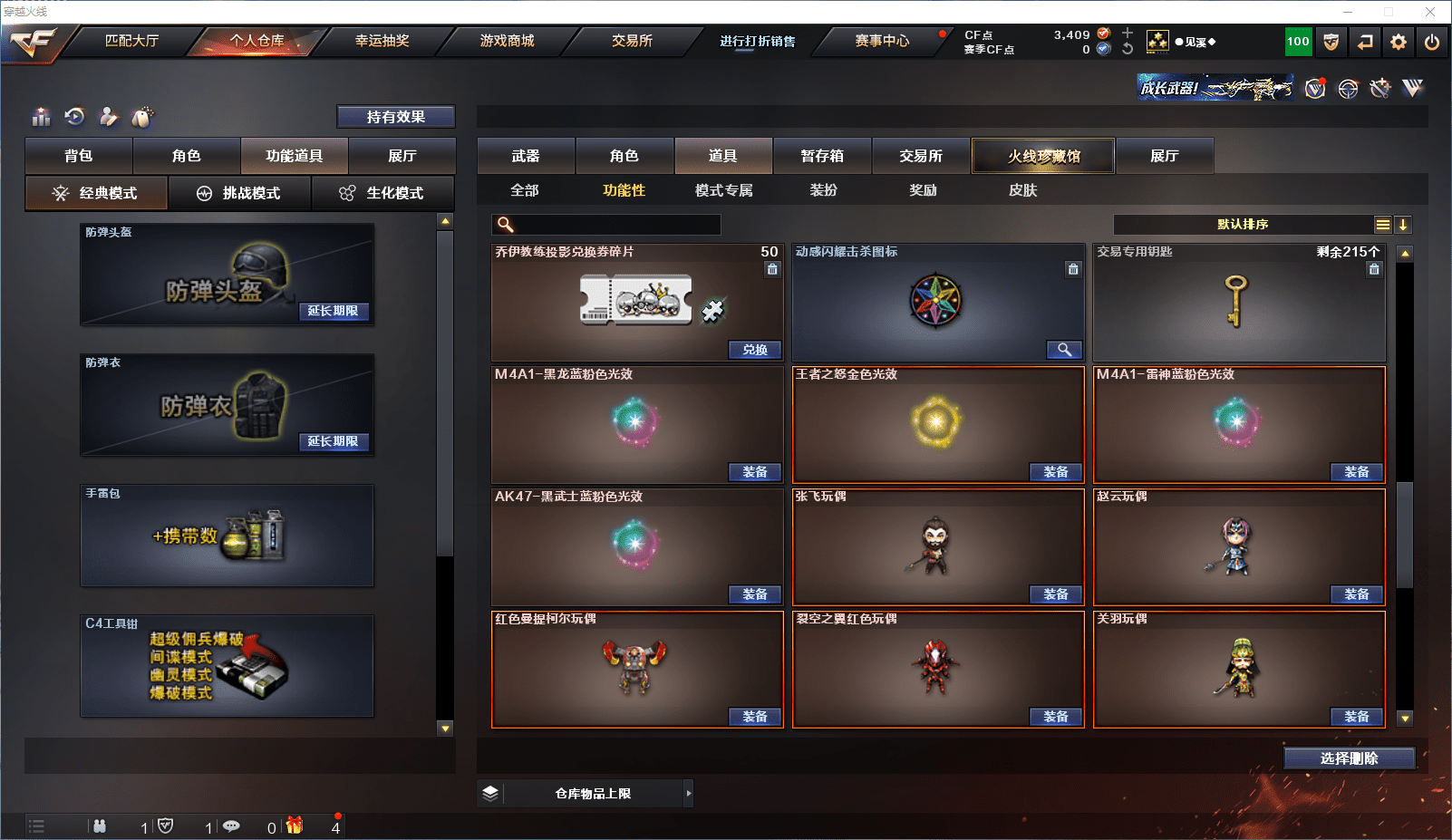Viewport: 1452px width, 840px height.
Task: Select the 装扮 filter tab
Action: click(x=824, y=190)
